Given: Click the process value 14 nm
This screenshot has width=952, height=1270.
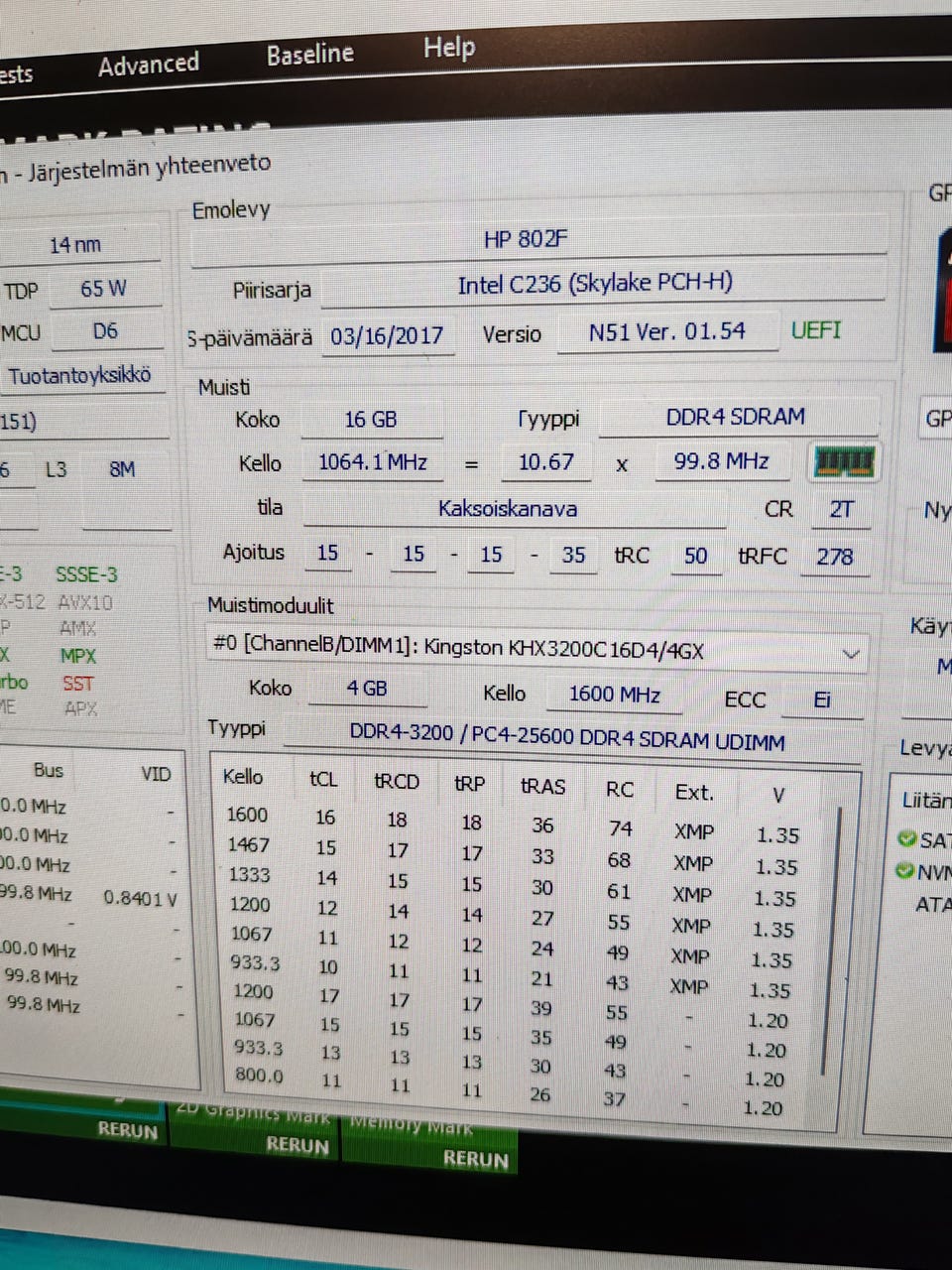Looking at the screenshot, I should click(x=75, y=245).
